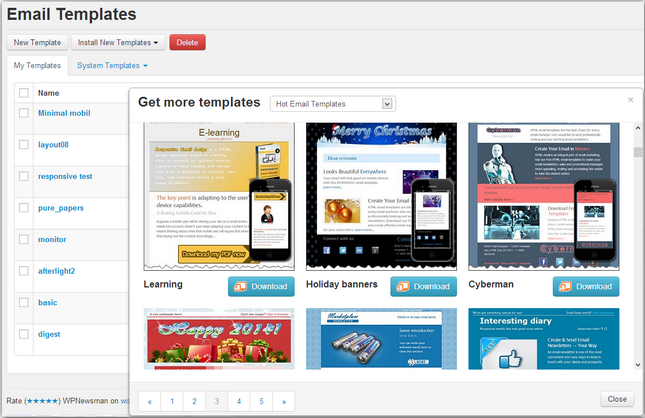The image size is (645, 418).
Task: Open the Merry Christmas template preview
Action: pos(381,196)
